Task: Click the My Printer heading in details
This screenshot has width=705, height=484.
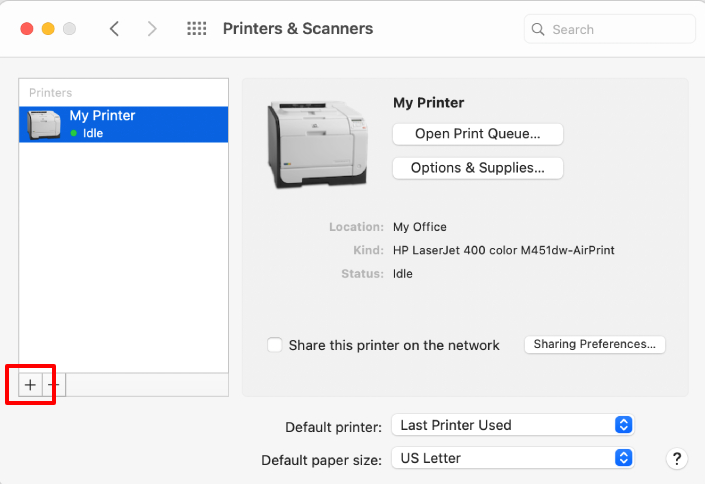Action: 428,103
